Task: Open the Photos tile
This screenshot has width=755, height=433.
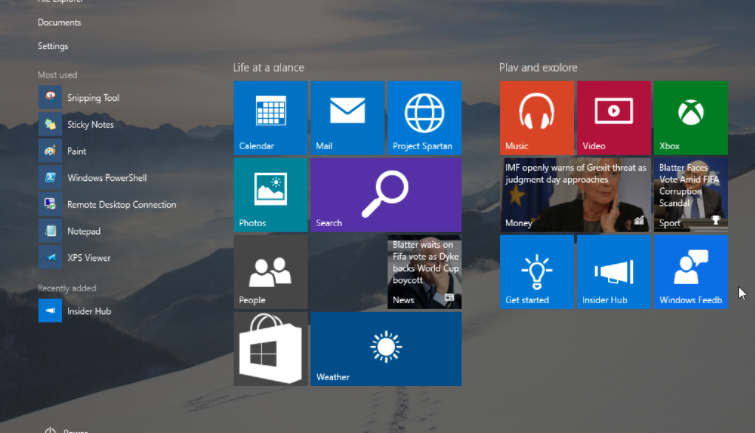Action: click(270, 195)
